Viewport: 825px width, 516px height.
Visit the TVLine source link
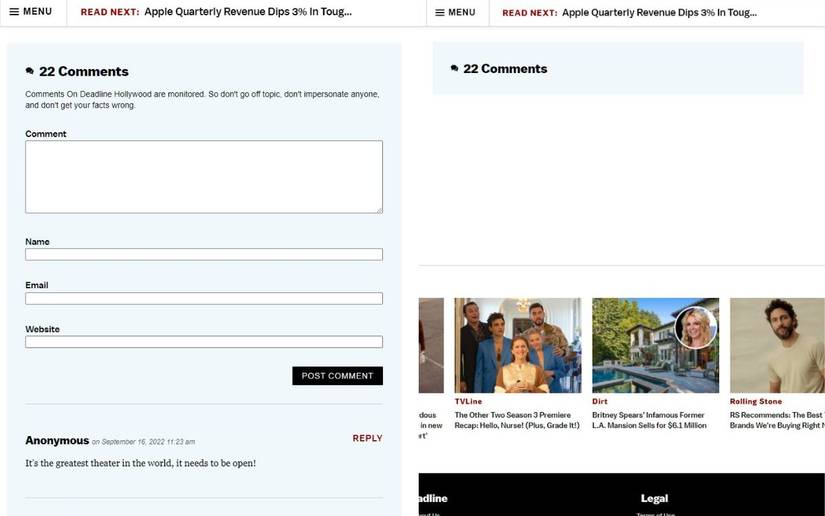(x=468, y=401)
